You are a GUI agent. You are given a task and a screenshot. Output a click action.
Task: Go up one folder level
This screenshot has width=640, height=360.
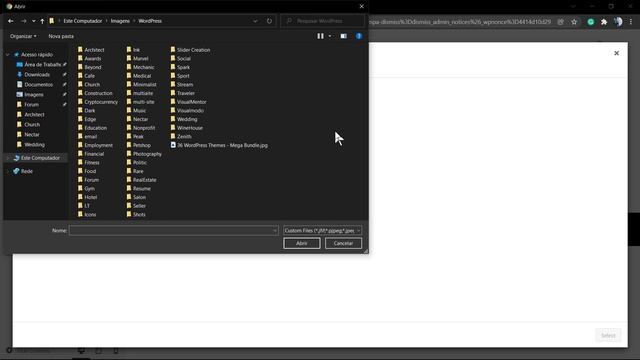pos(42,21)
